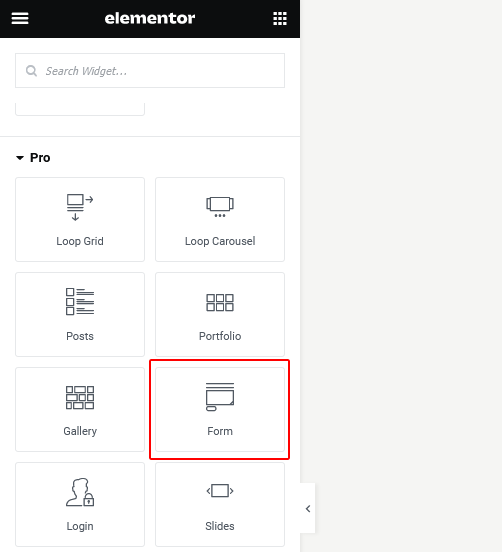Select the Login widget icon
The width and height of the screenshot is (502, 552).
80,492
